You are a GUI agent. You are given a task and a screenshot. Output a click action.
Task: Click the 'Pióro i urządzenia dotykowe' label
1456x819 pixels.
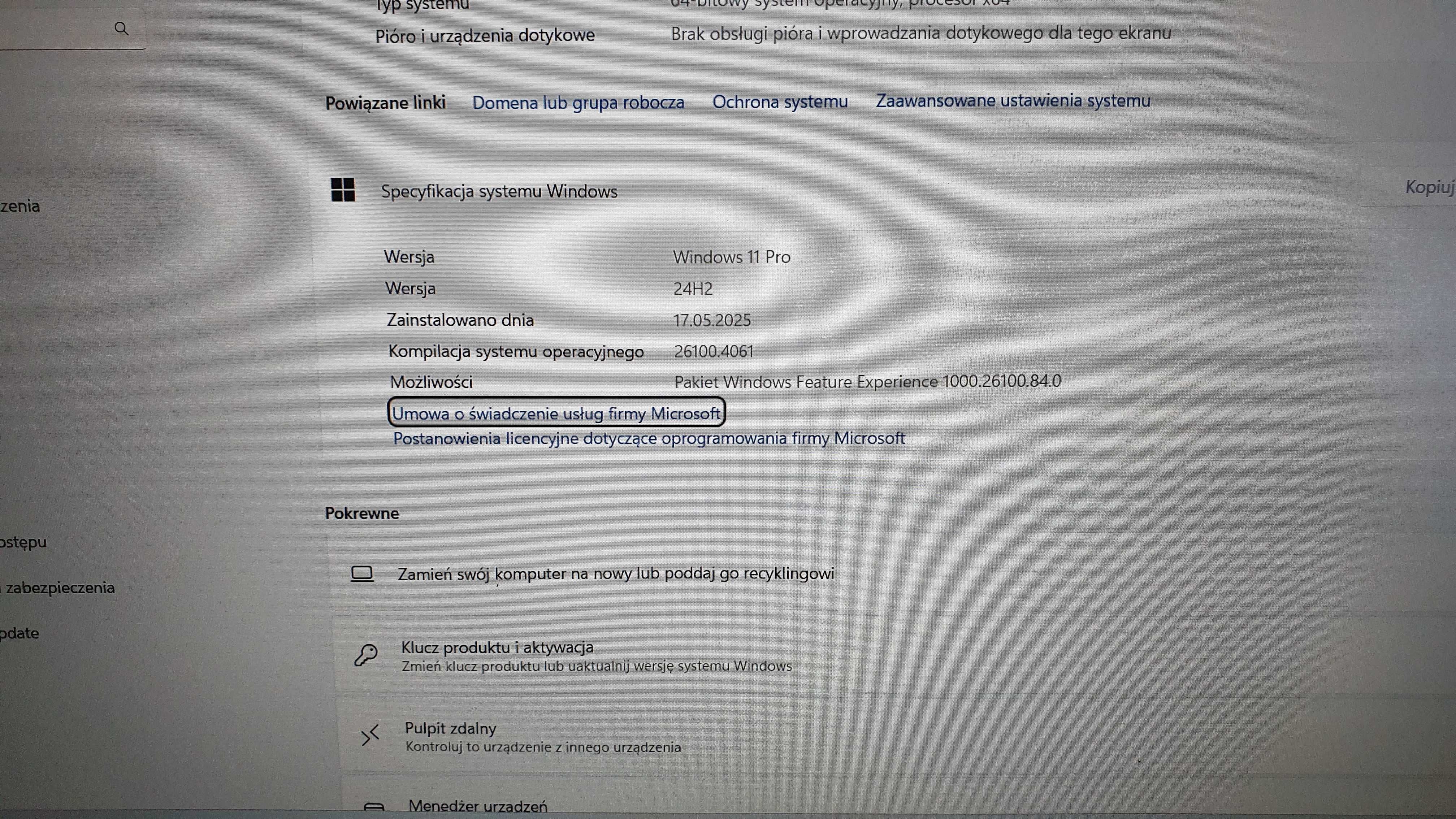click(485, 36)
